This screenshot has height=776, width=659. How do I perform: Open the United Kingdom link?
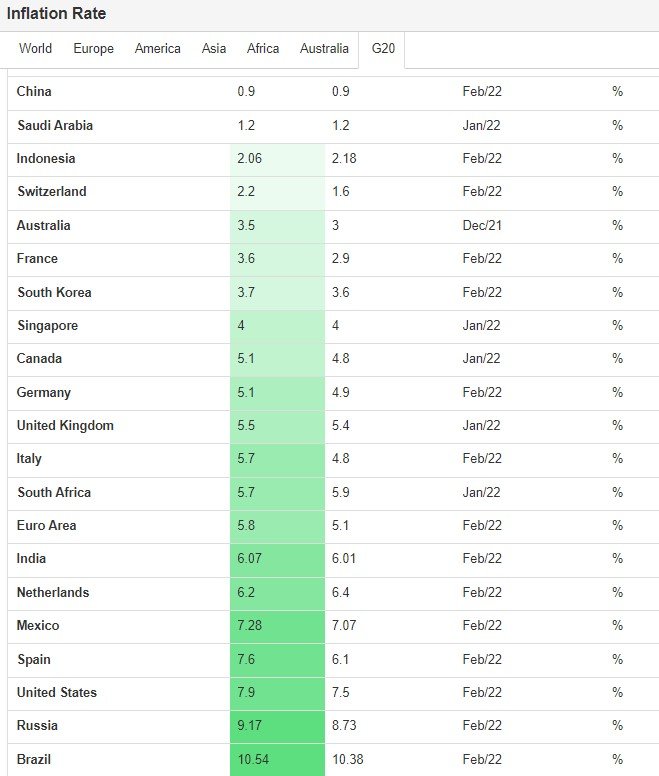click(65, 426)
